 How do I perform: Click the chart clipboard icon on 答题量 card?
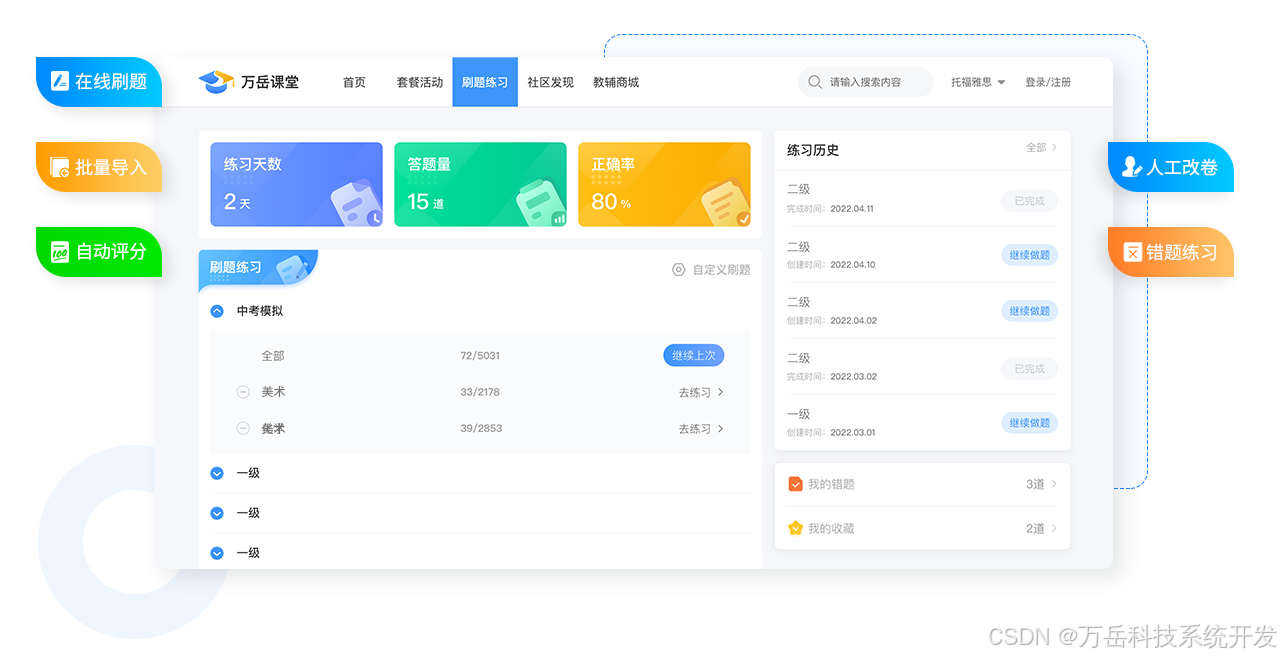540,203
